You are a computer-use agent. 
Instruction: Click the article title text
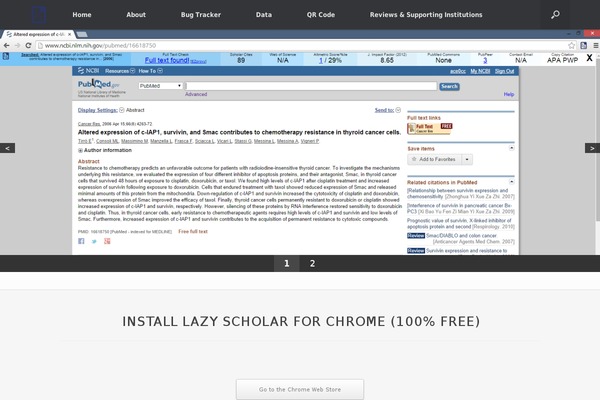pos(239,132)
